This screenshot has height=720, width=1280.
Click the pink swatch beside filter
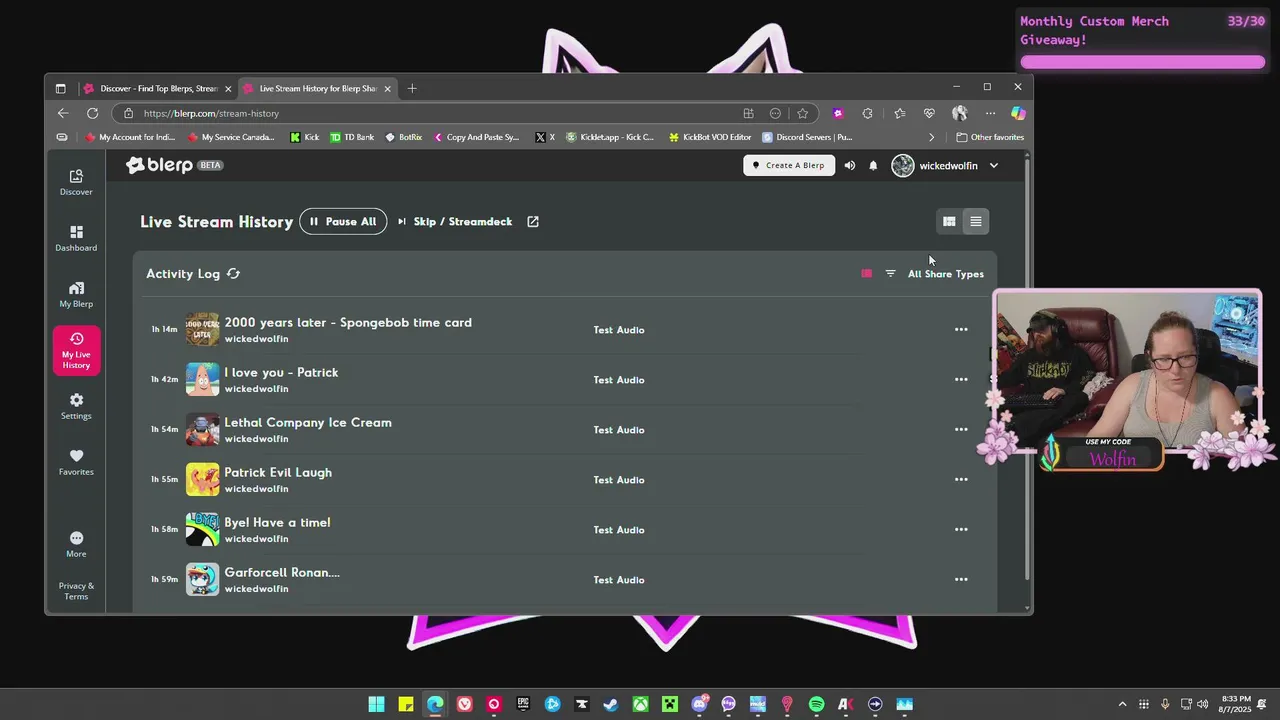tap(866, 274)
